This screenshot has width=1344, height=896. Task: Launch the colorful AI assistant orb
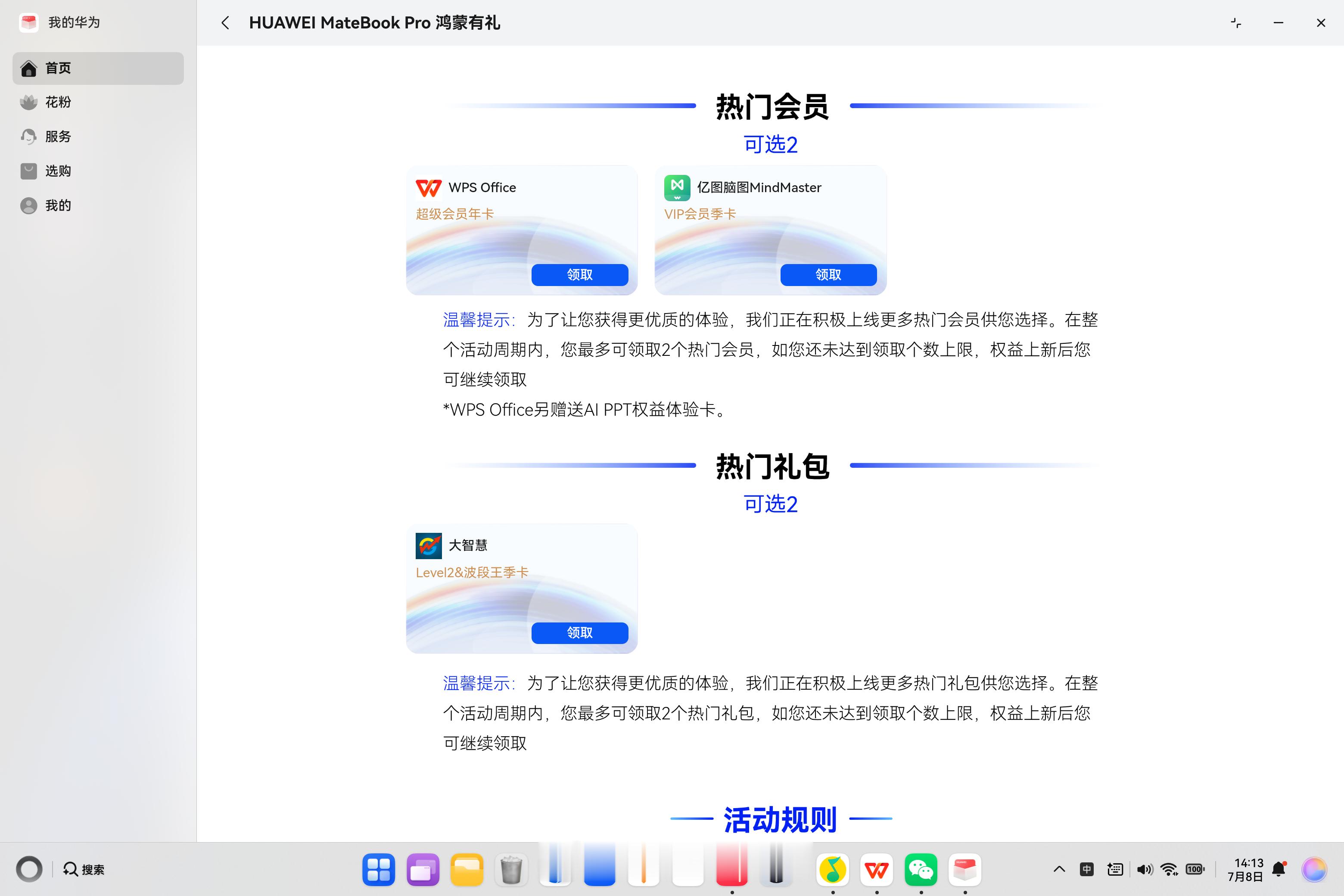tap(1314, 869)
